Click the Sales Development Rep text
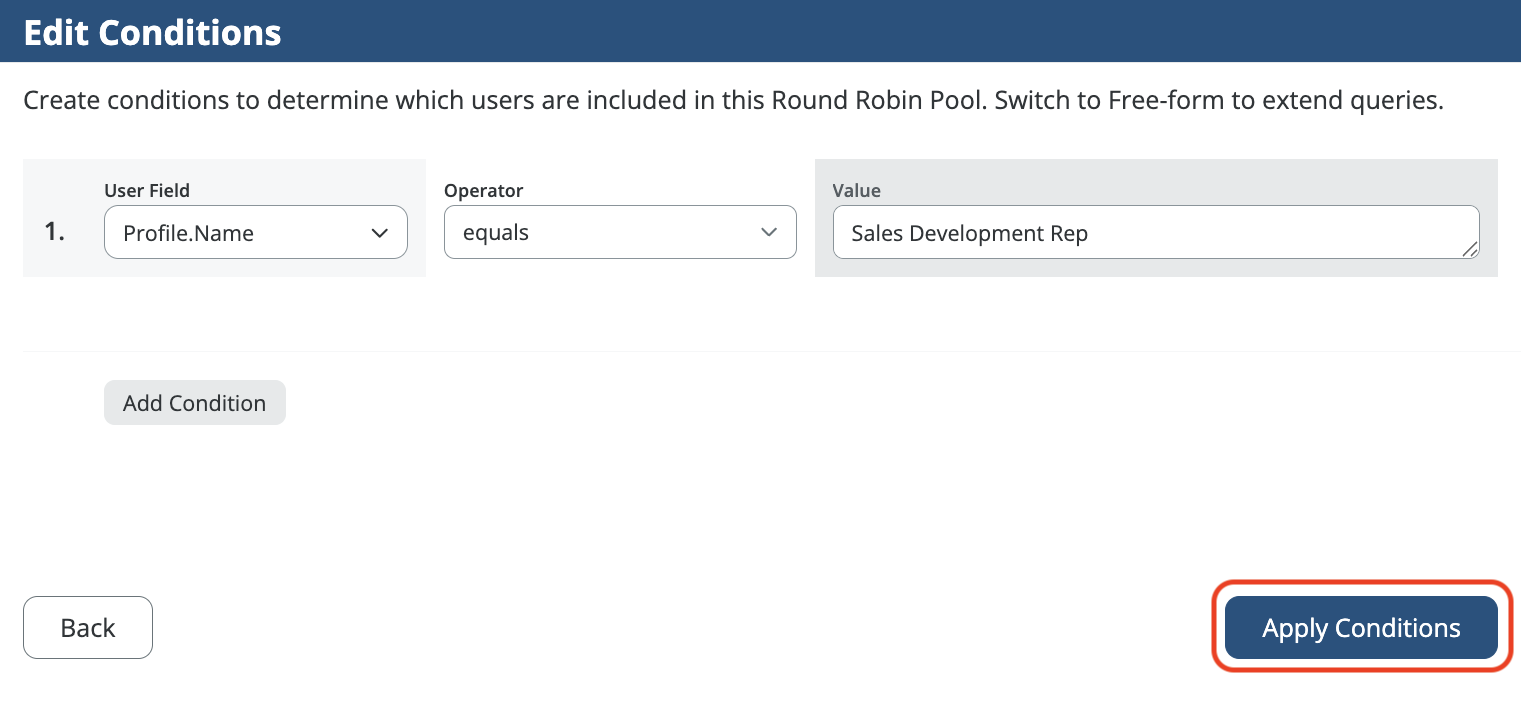This screenshot has height=705, width=1521. (x=969, y=234)
